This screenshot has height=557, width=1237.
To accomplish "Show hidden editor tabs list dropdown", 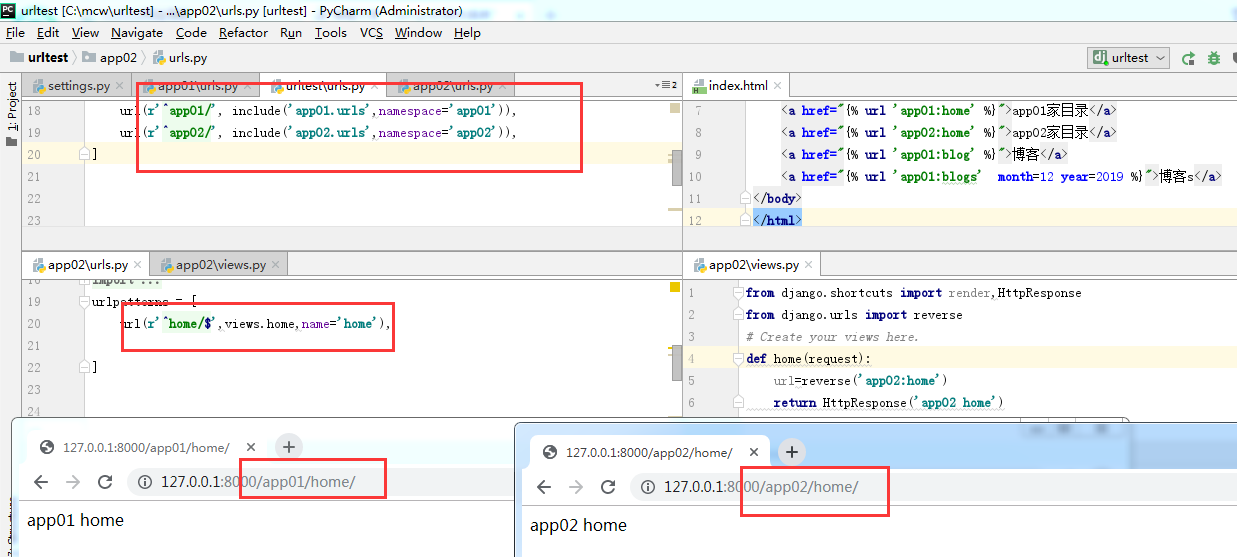I will tap(665, 86).
